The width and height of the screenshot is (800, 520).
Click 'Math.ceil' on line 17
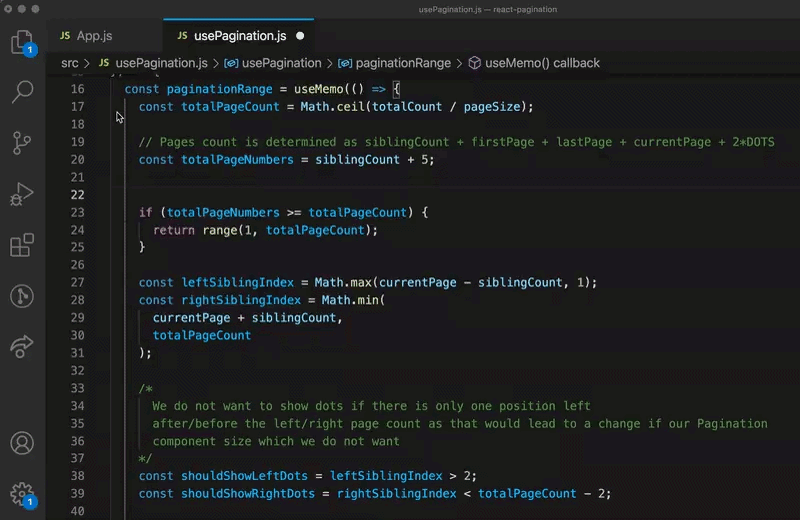click(x=334, y=107)
